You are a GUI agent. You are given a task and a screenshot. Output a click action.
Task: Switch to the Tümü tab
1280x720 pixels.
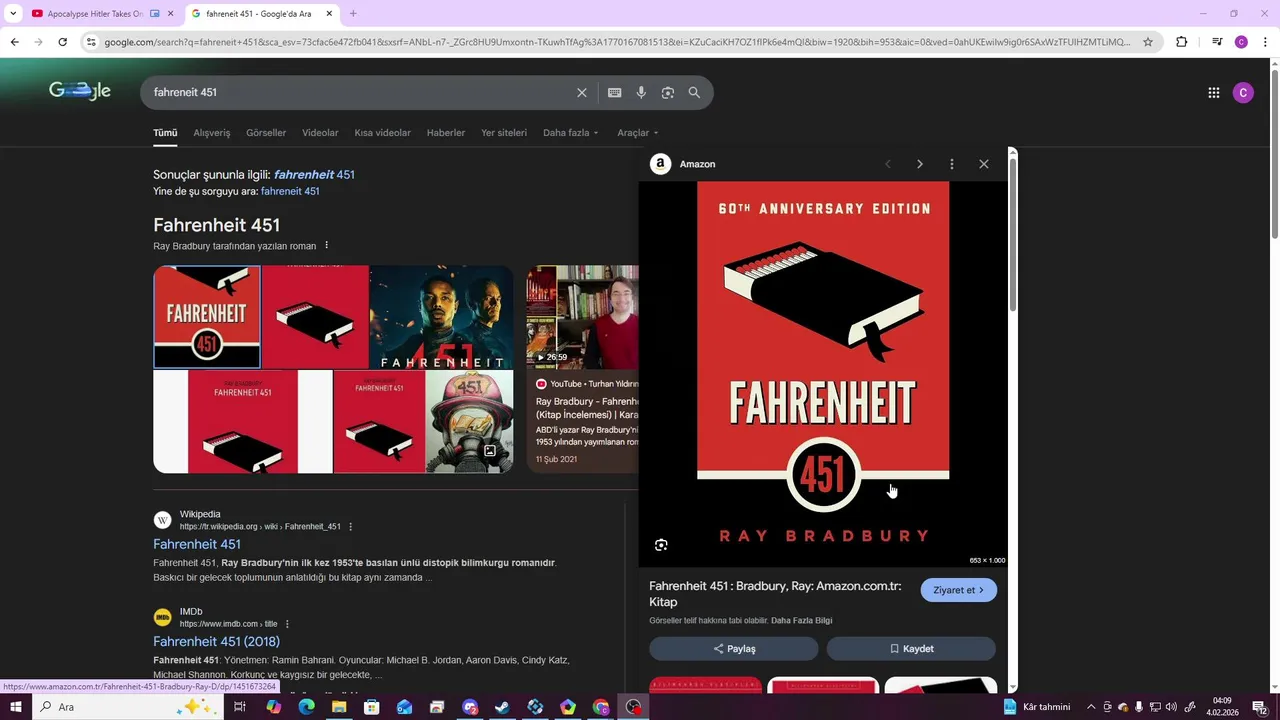tap(165, 133)
